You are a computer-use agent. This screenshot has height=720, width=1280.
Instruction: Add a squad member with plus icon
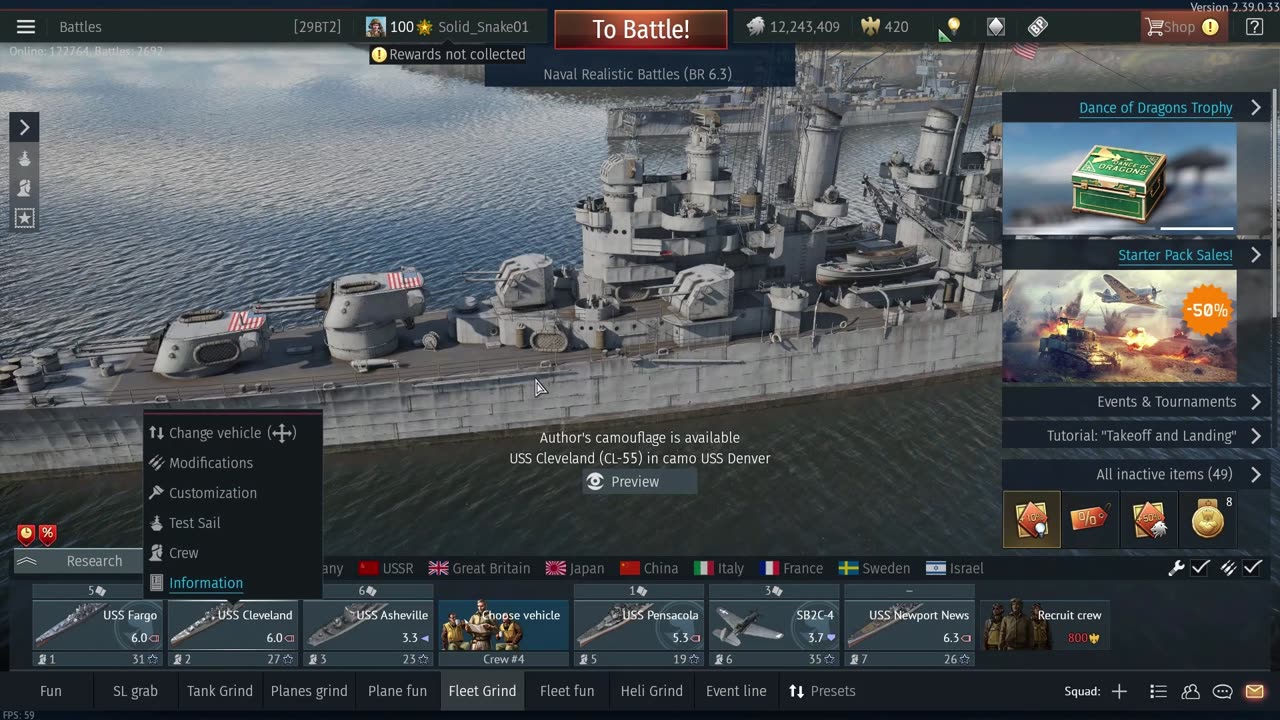point(1119,691)
